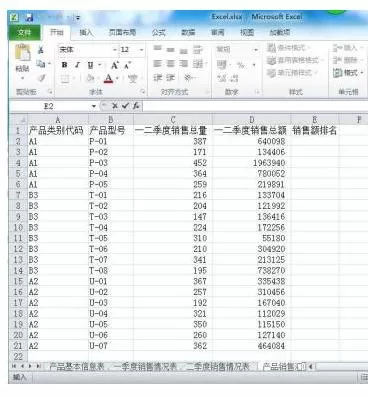Confirm entry with checkmark in formula bar
Viewport: 368px width, 397px height.
(125, 106)
